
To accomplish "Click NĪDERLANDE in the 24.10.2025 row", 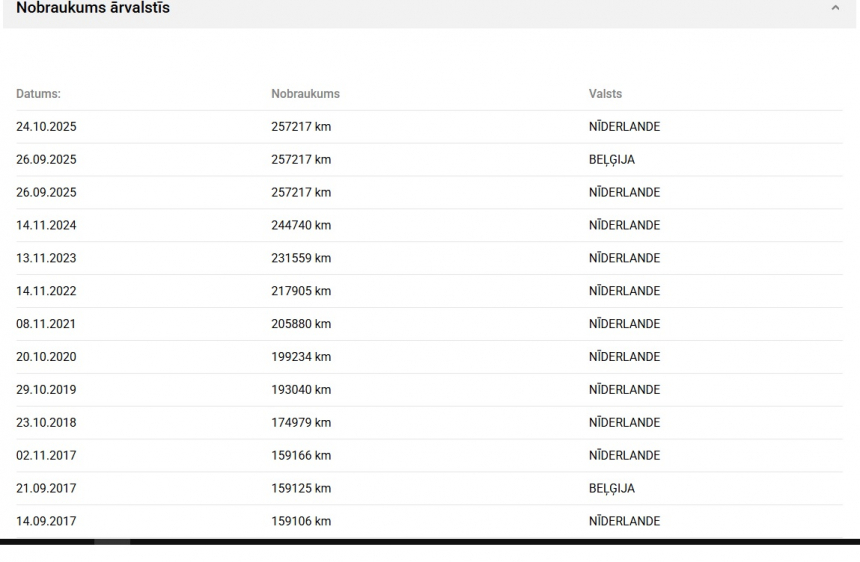I will (624, 127).
